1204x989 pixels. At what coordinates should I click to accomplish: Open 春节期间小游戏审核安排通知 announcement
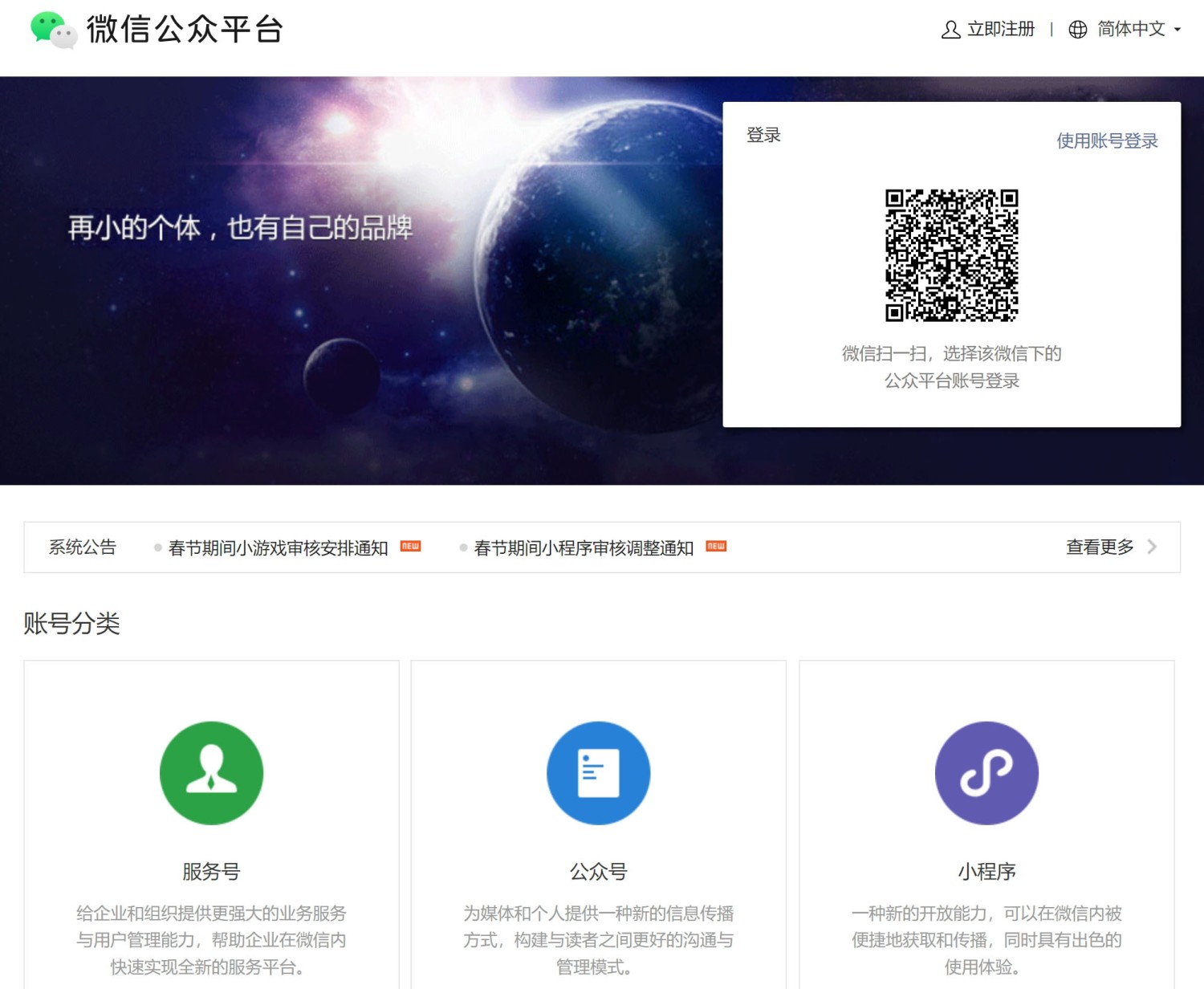pos(278,547)
